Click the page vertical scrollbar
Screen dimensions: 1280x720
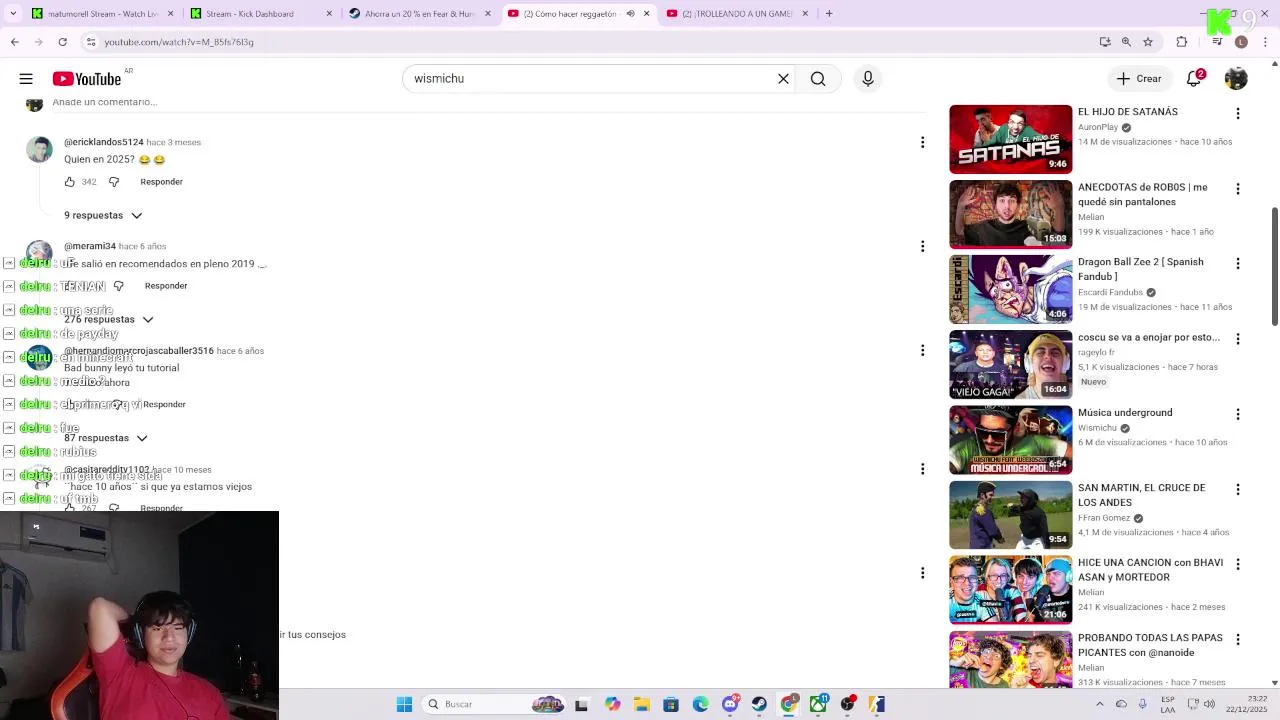pos(1274,266)
